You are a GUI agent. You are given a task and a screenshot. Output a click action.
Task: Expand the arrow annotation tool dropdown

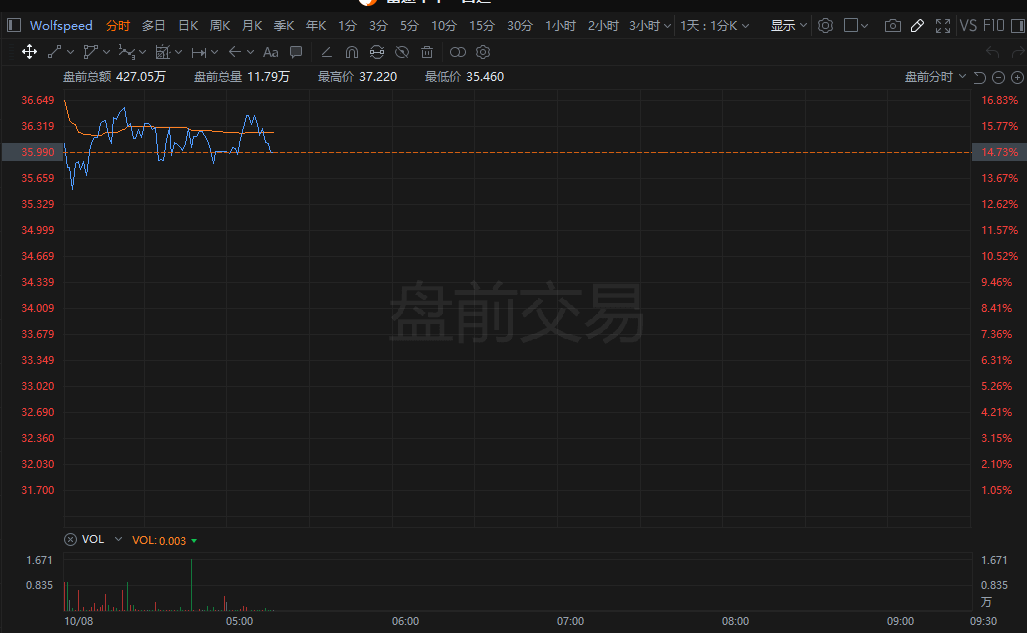[x=250, y=52]
